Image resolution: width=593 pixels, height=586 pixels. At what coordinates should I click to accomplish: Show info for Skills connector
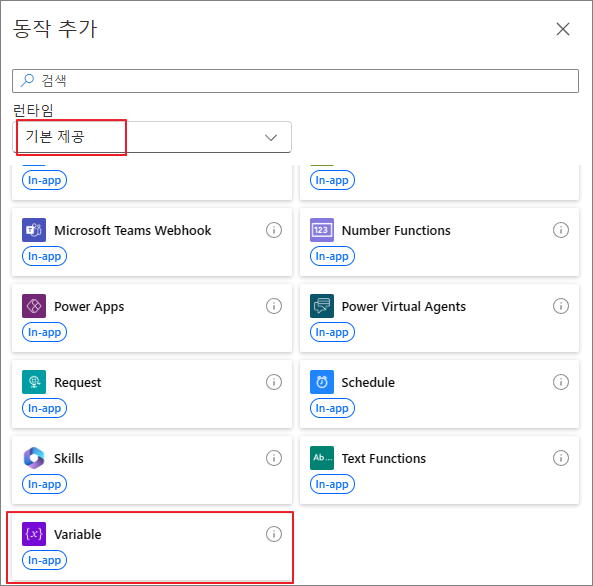[274, 458]
